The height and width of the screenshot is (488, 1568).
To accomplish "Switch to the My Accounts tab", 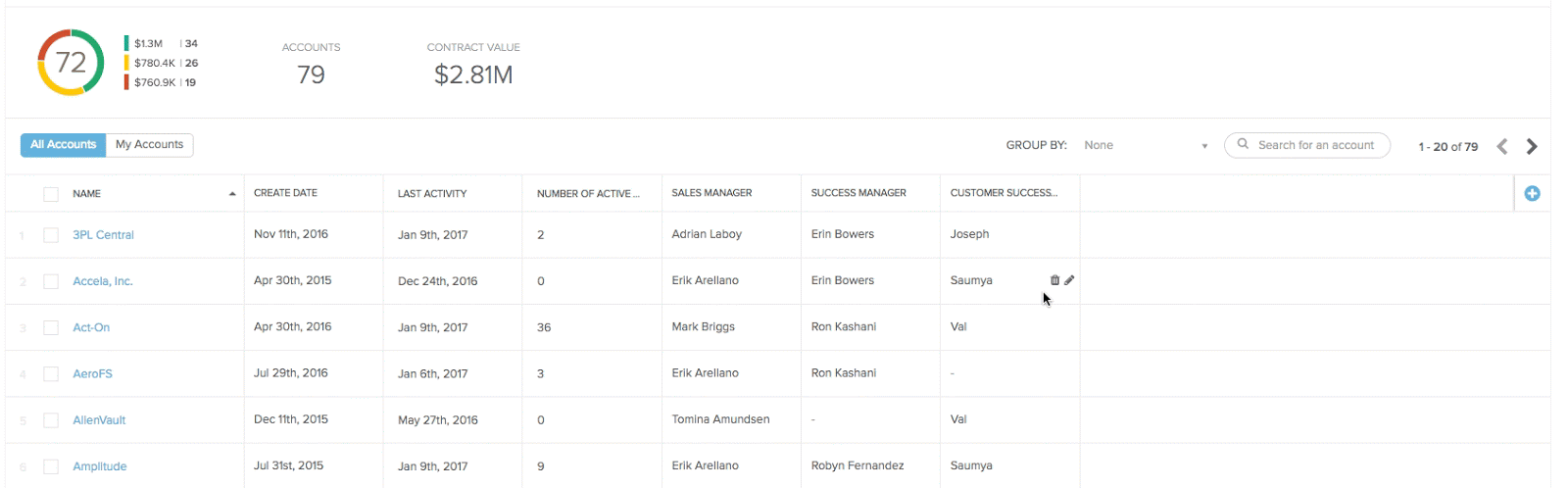I will [149, 145].
